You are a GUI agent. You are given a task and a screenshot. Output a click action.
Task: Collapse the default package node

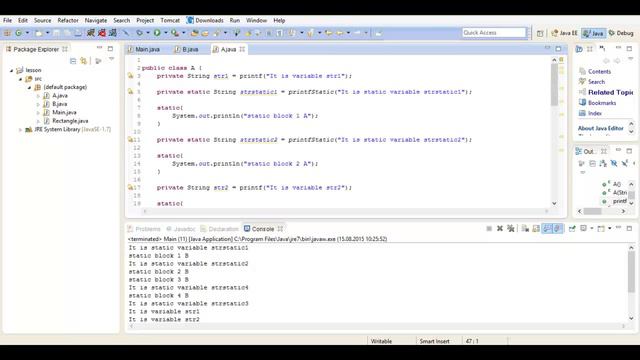[29, 87]
